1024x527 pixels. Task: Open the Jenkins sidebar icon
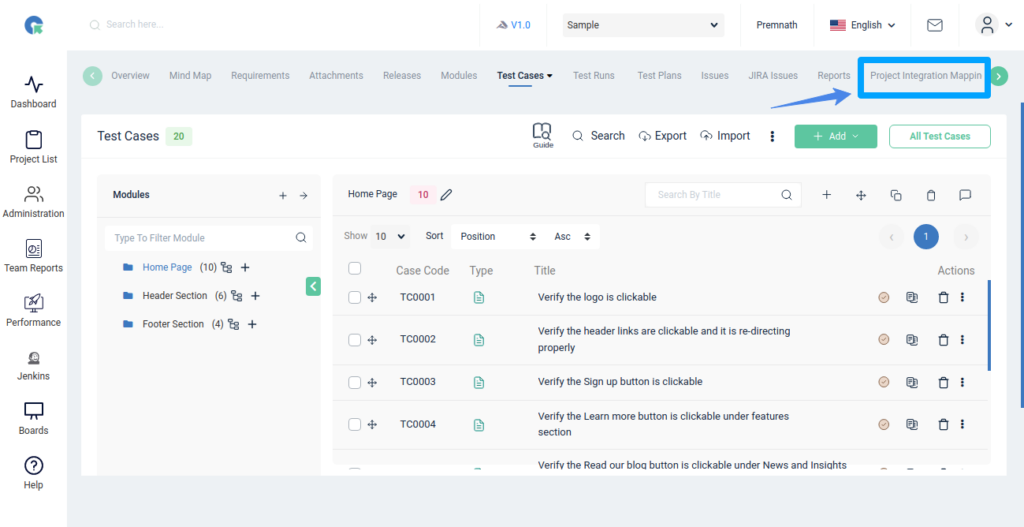pyautogui.click(x=33, y=358)
